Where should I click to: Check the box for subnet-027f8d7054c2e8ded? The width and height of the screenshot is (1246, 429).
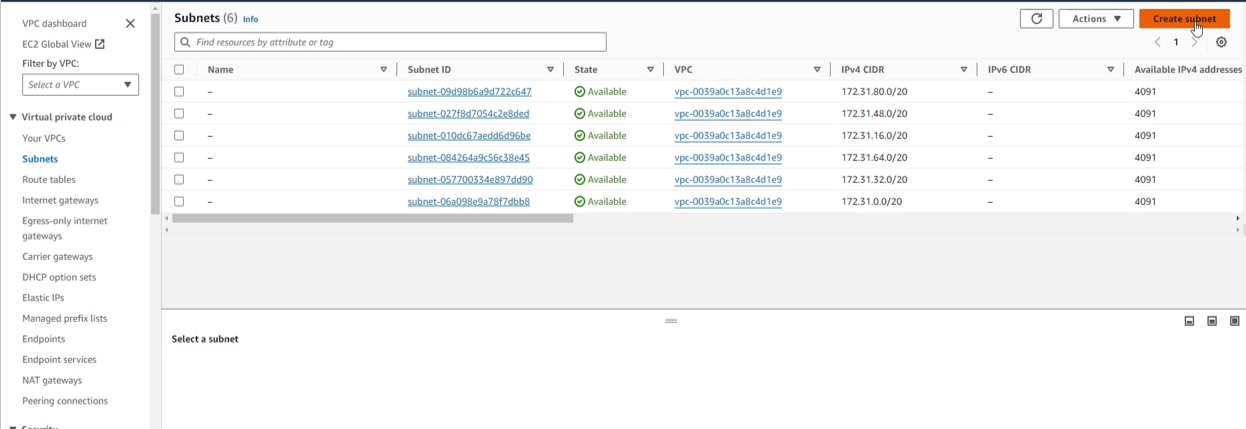click(179, 114)
